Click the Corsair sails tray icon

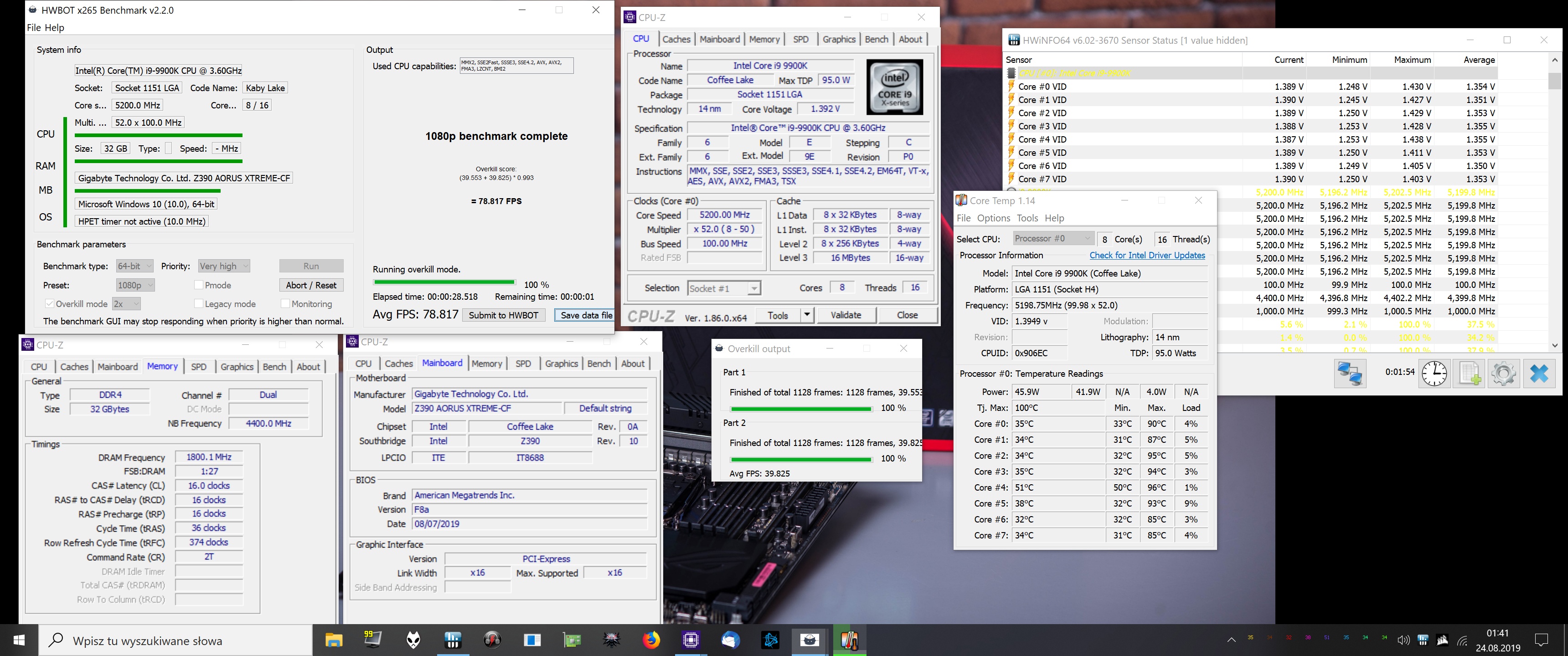1442,640
